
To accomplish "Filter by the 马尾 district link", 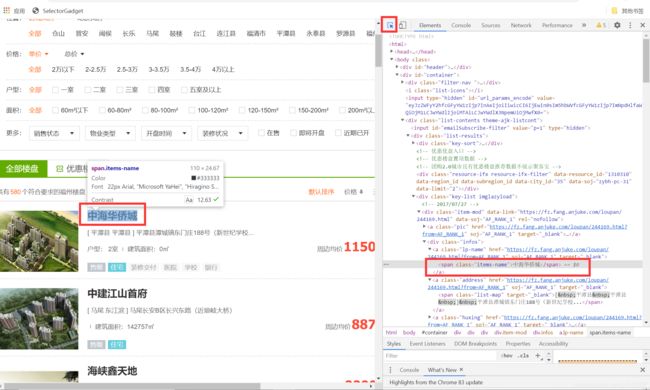I will [152, 34].
